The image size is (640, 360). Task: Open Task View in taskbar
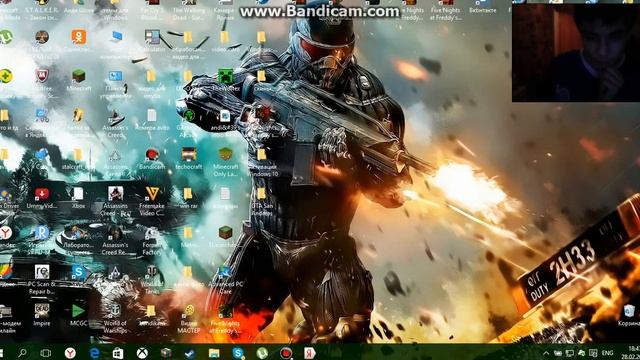pos(46,352)
